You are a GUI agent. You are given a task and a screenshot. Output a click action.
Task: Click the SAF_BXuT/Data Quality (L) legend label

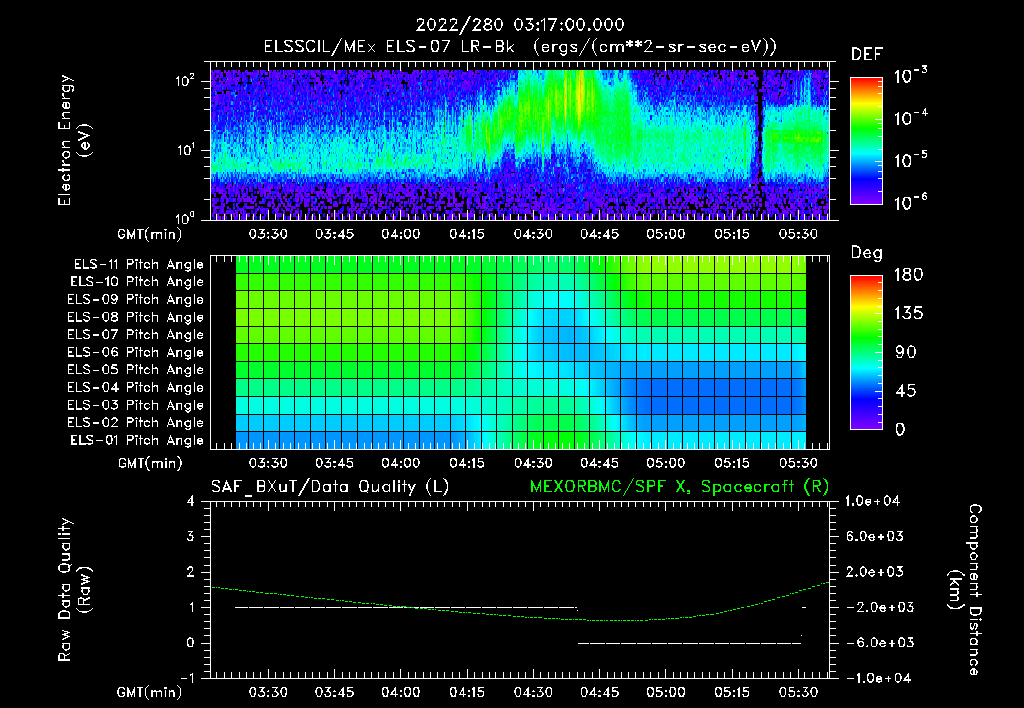click(330, 487)
